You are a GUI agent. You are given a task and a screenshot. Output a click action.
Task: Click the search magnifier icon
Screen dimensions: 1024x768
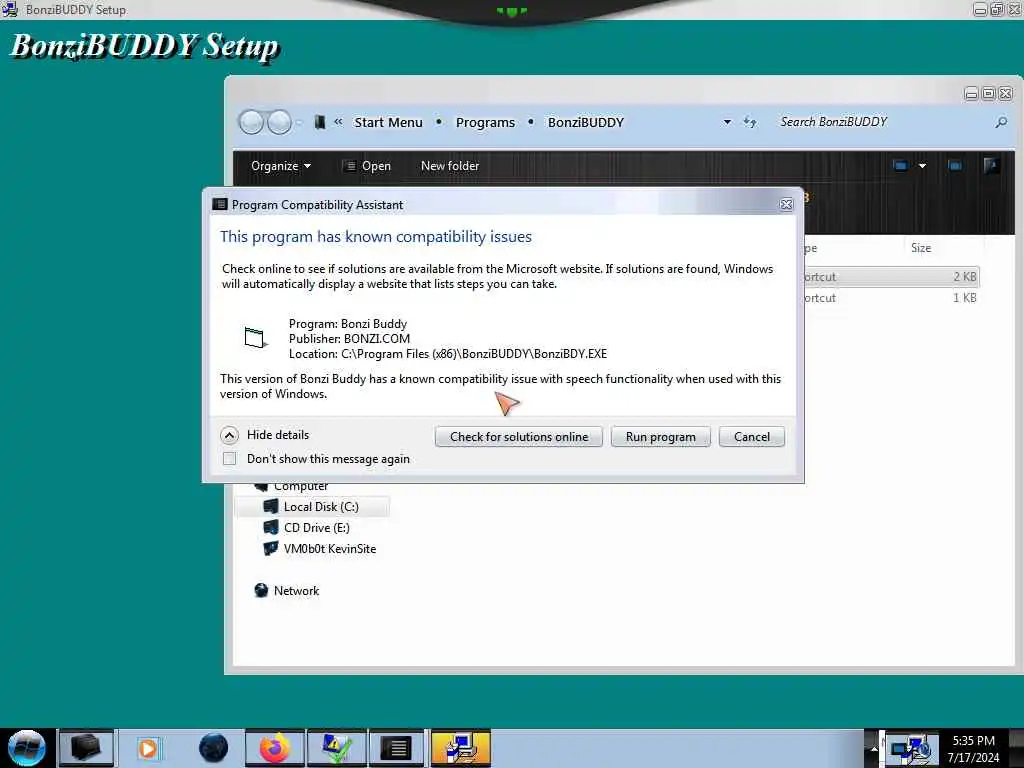click(1001, 122)
